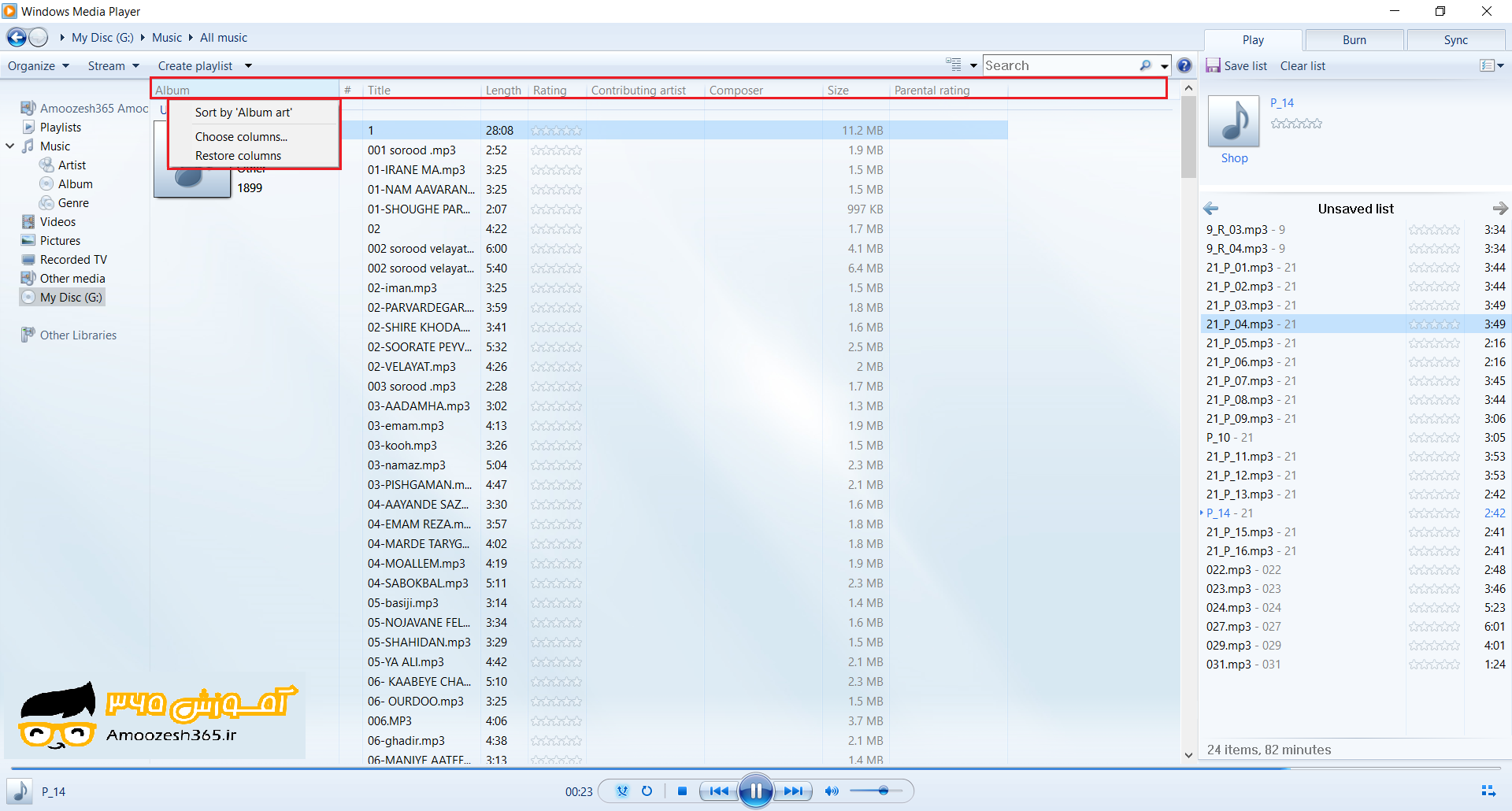Click the P_14 album art thumbnail
This screenshot has width=1512, height=811.
pos(1234,121)
